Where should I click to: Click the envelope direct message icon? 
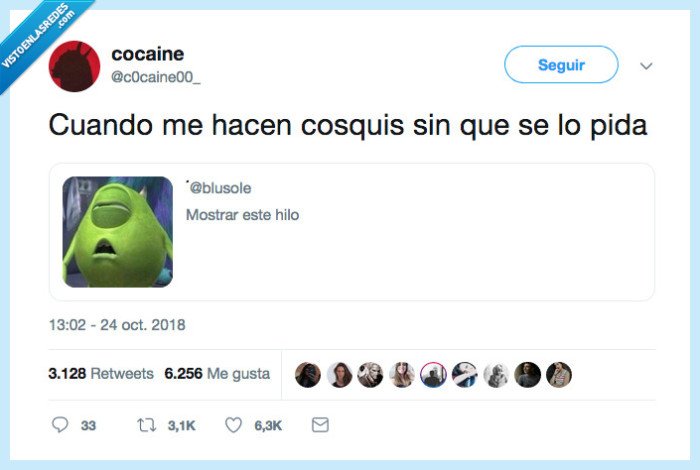click(320, 425)
